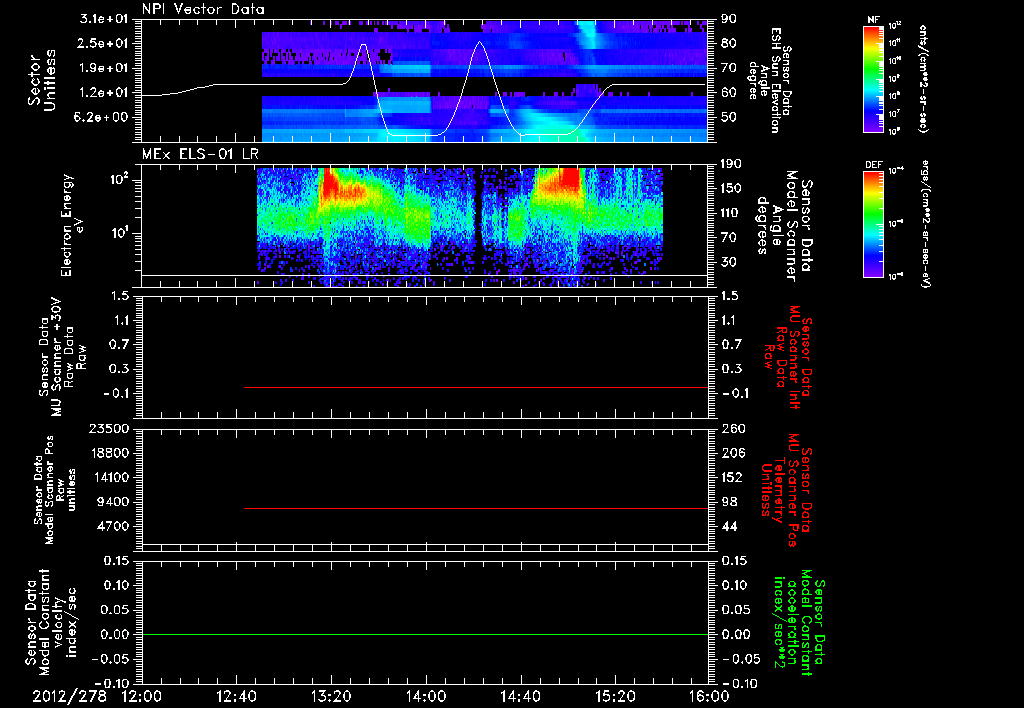Screen dimensions: 1024x708
Task: Select the 'MEx ELS-01 LR' panel title
Action: (x=200, y=155)
